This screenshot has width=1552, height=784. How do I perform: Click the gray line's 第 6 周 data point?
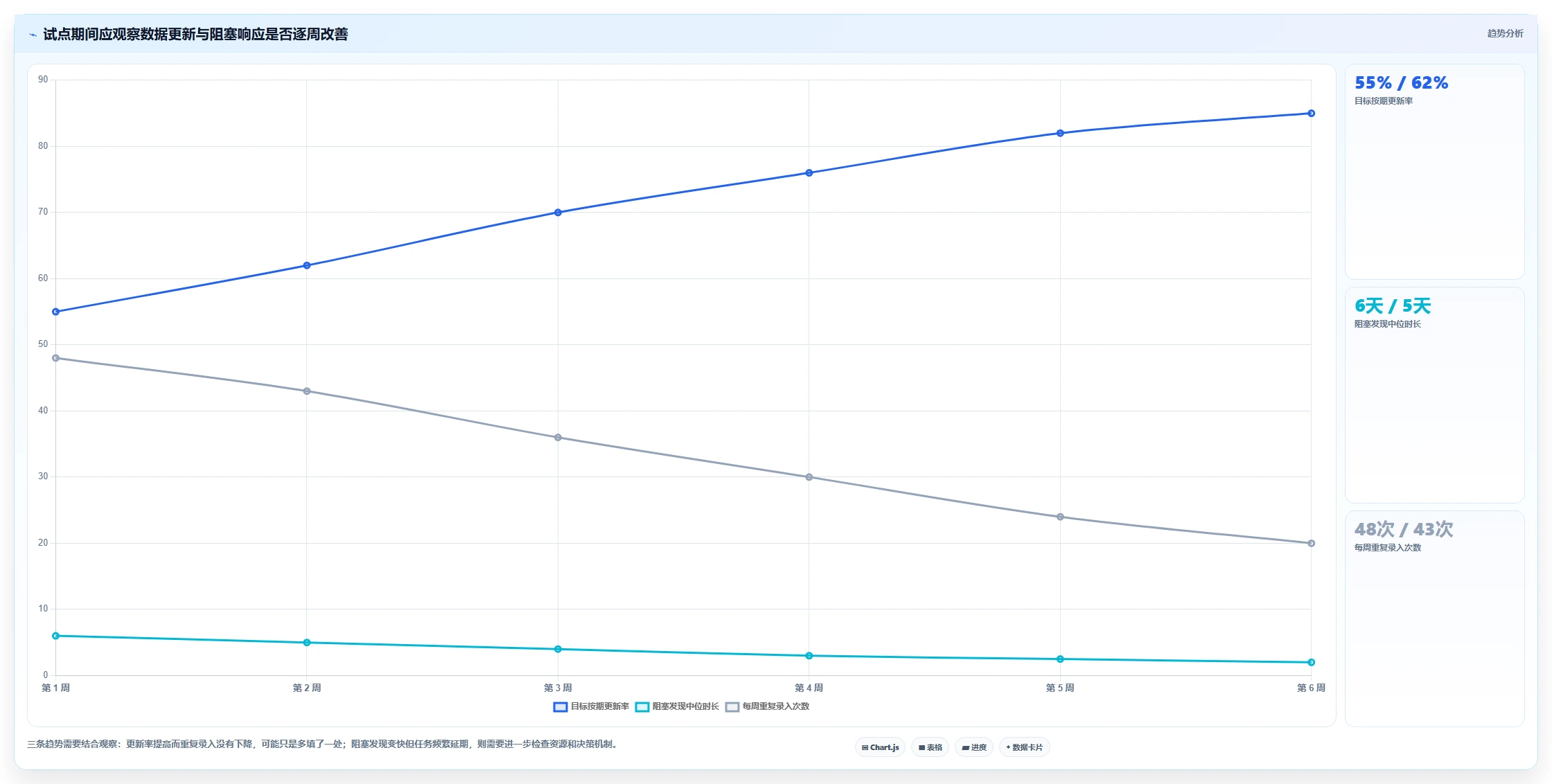[1311, 544]
